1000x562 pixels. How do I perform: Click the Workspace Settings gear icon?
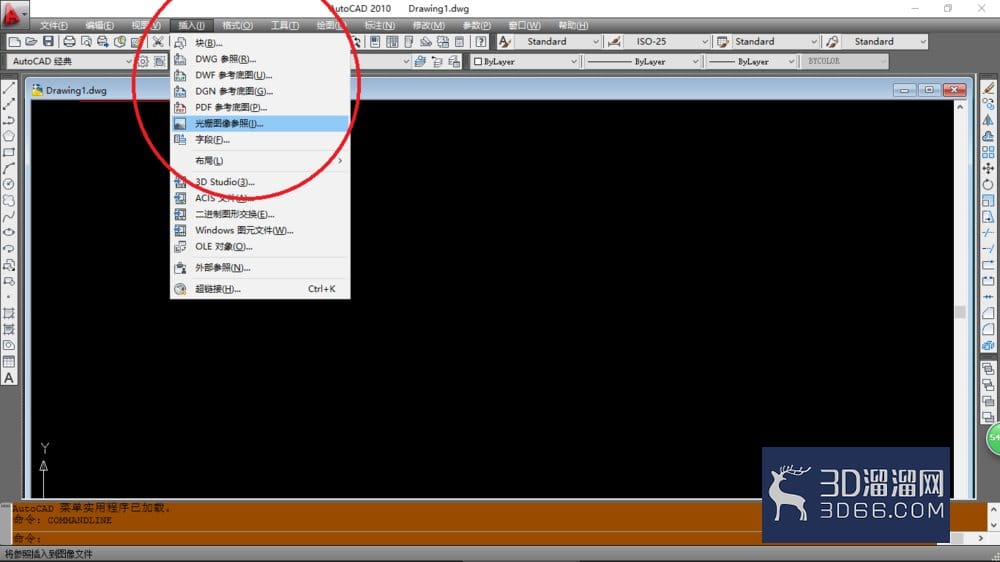point(143,62)
